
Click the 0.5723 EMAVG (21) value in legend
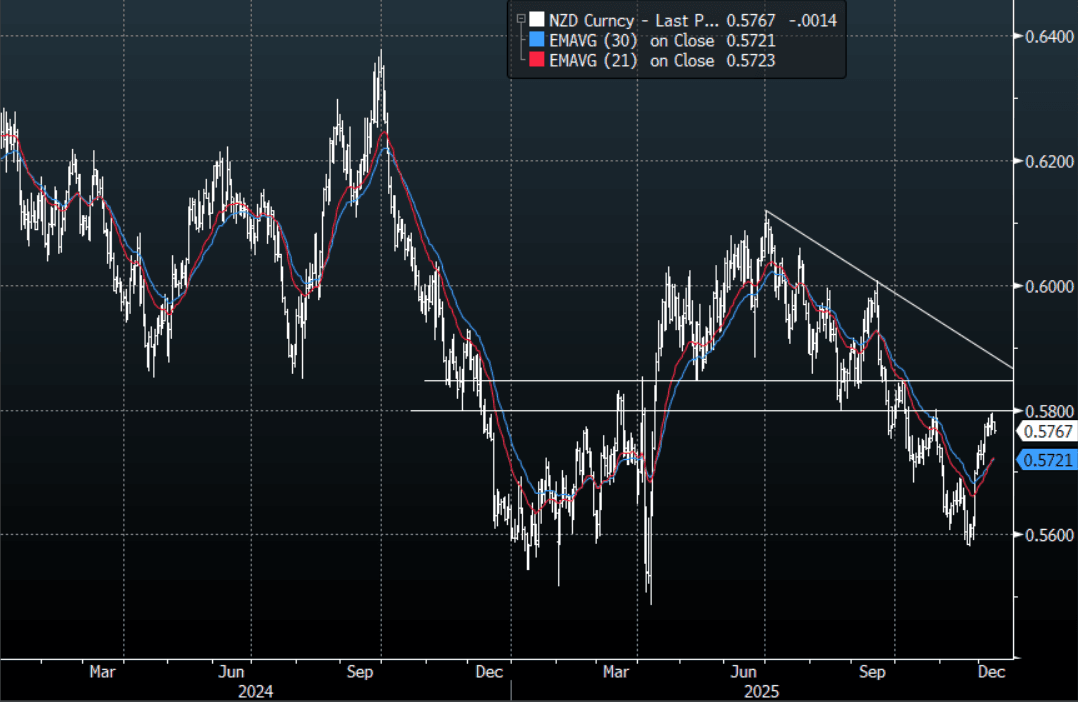(751, 61)
